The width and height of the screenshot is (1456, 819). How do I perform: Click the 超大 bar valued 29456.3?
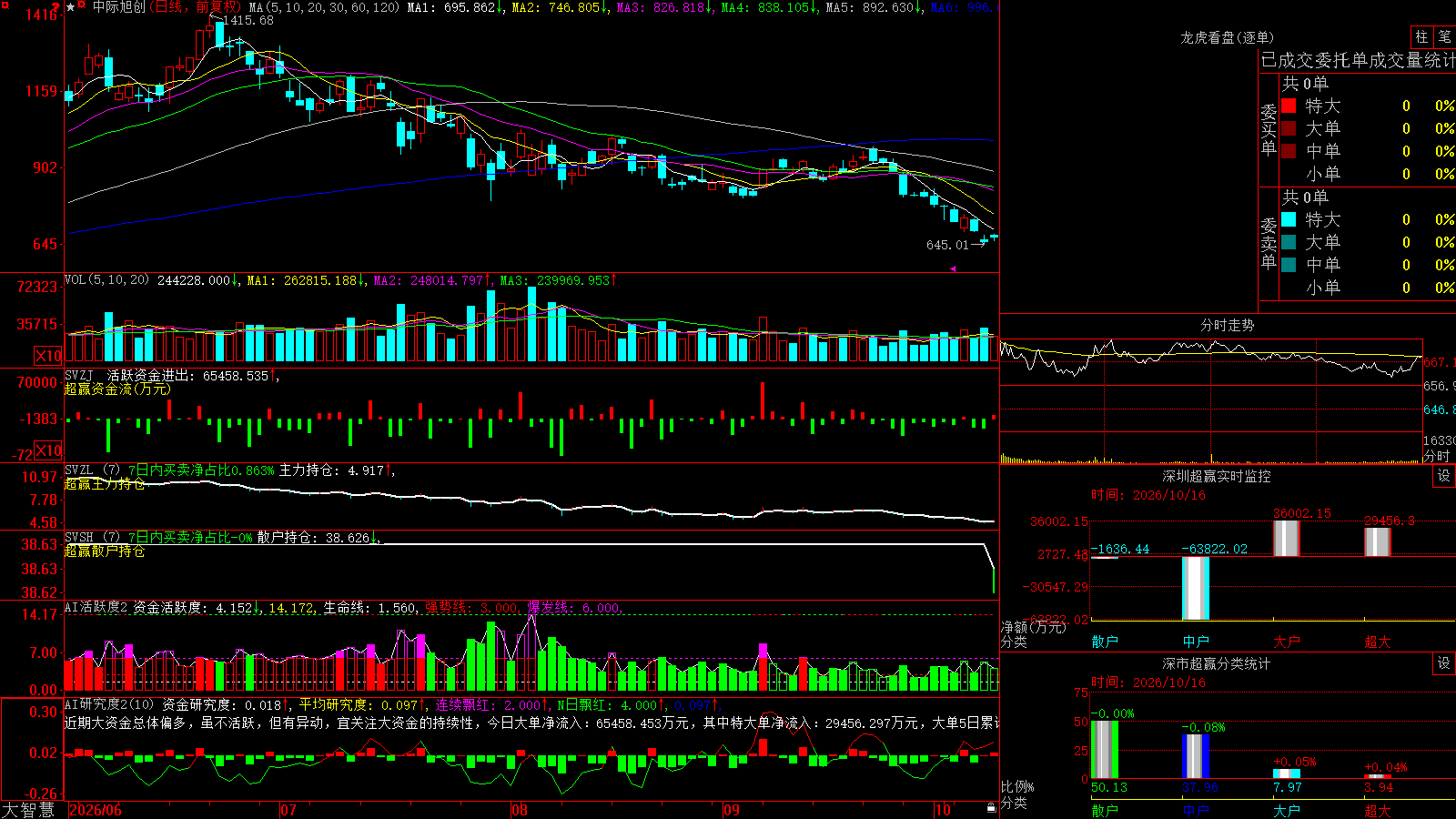click(1378, 541)
